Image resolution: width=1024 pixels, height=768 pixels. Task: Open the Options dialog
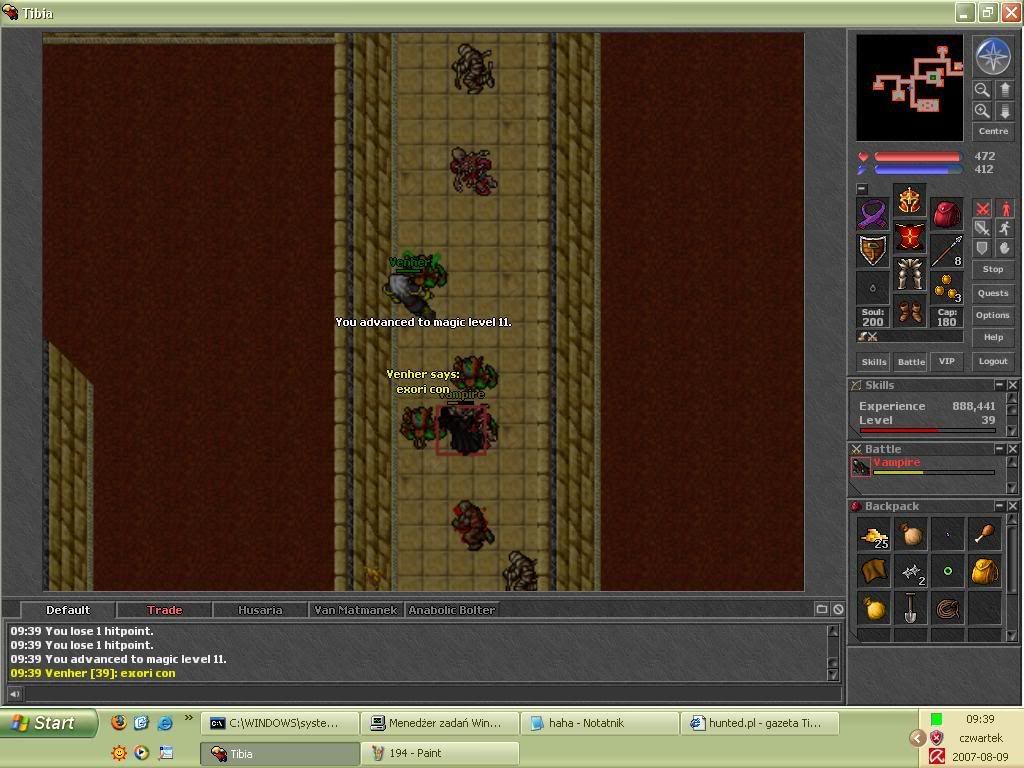[x=993, y=315]
